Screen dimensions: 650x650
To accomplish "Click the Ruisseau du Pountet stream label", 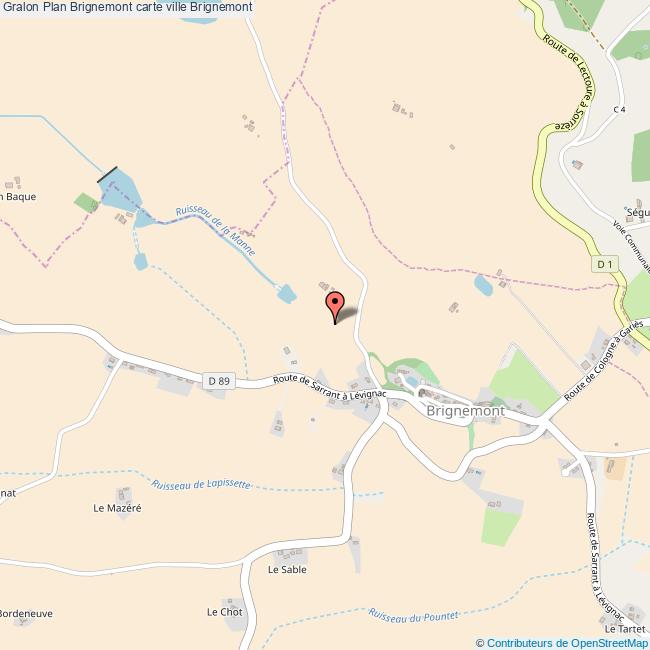I will pos(414,616).
